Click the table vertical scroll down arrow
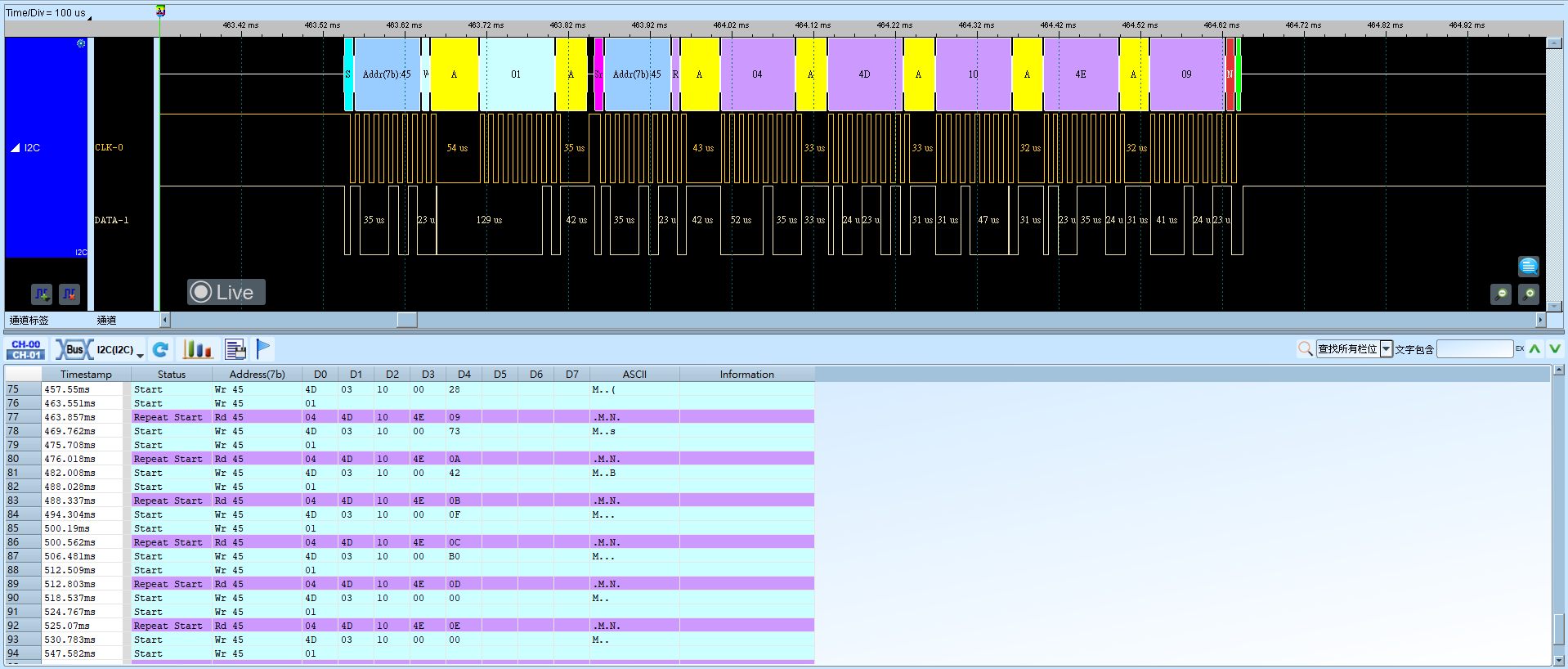 tap(1559, 660)
